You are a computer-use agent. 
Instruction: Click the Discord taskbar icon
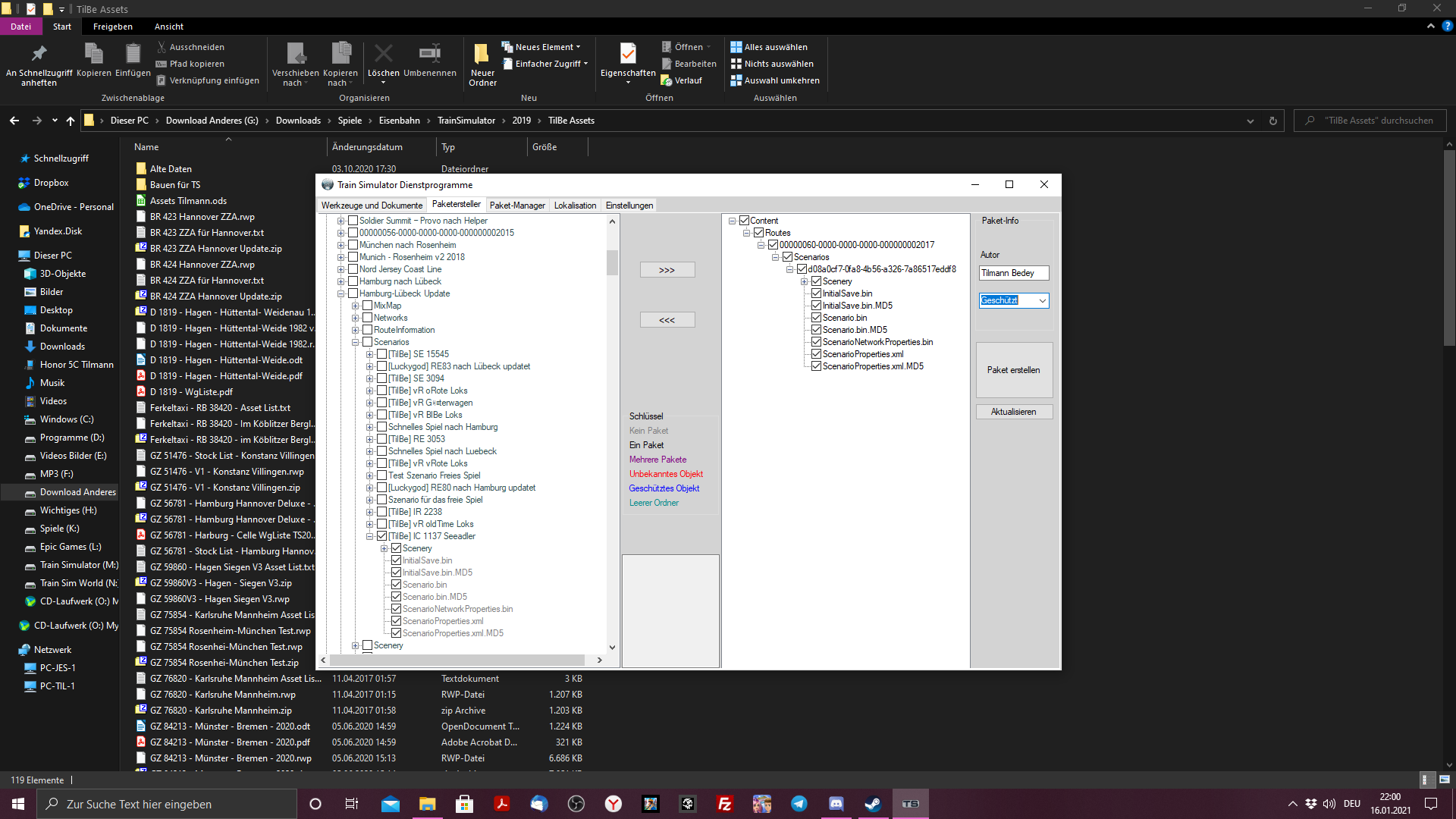[836, 804]
